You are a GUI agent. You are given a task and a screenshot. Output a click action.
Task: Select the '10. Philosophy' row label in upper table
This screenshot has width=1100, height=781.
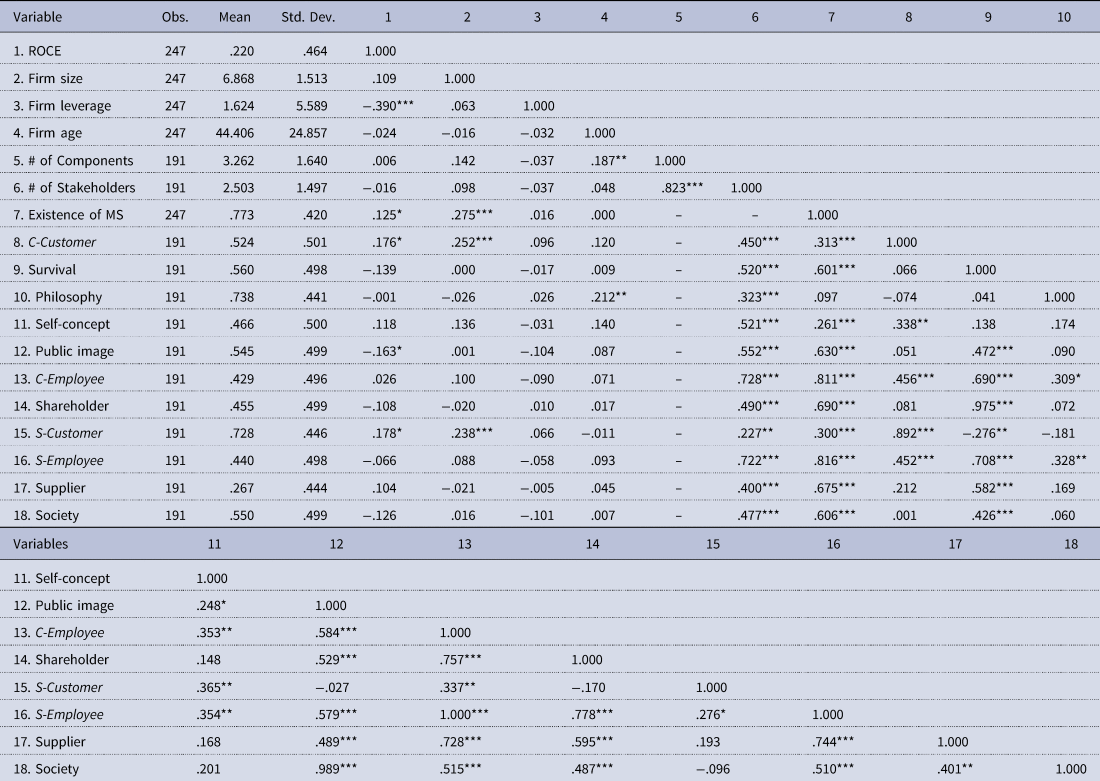[58, 297]
